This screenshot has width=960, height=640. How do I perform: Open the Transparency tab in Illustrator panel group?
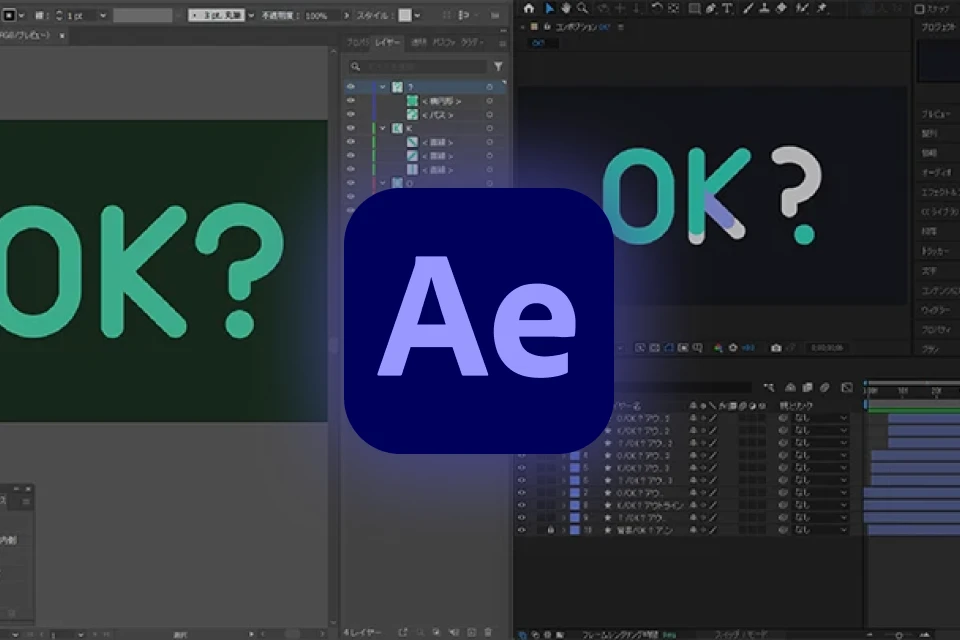coord(419,42)
